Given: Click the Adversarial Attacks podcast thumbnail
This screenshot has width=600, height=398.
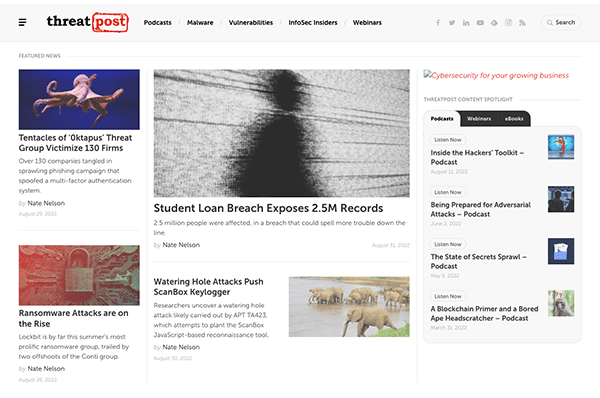Looking at the screenshot, I should click(561, 199).
